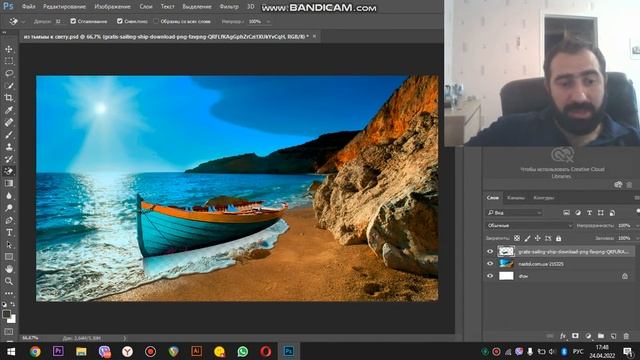Select the Move tool
640x360 pixels.
[9, 49]
